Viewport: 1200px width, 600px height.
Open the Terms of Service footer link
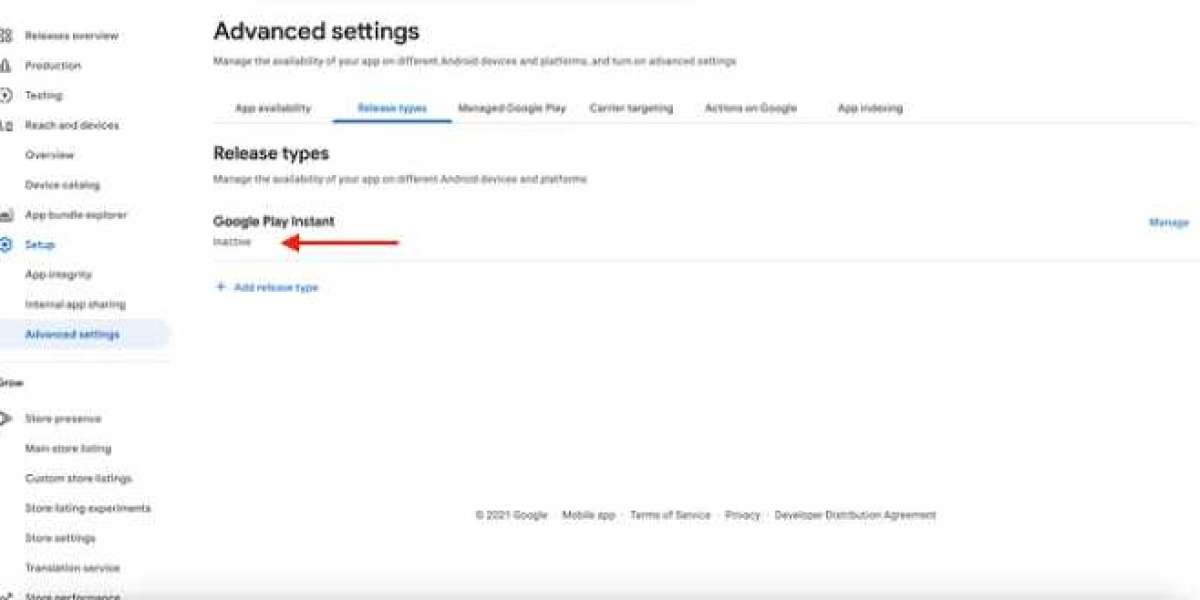670,515
